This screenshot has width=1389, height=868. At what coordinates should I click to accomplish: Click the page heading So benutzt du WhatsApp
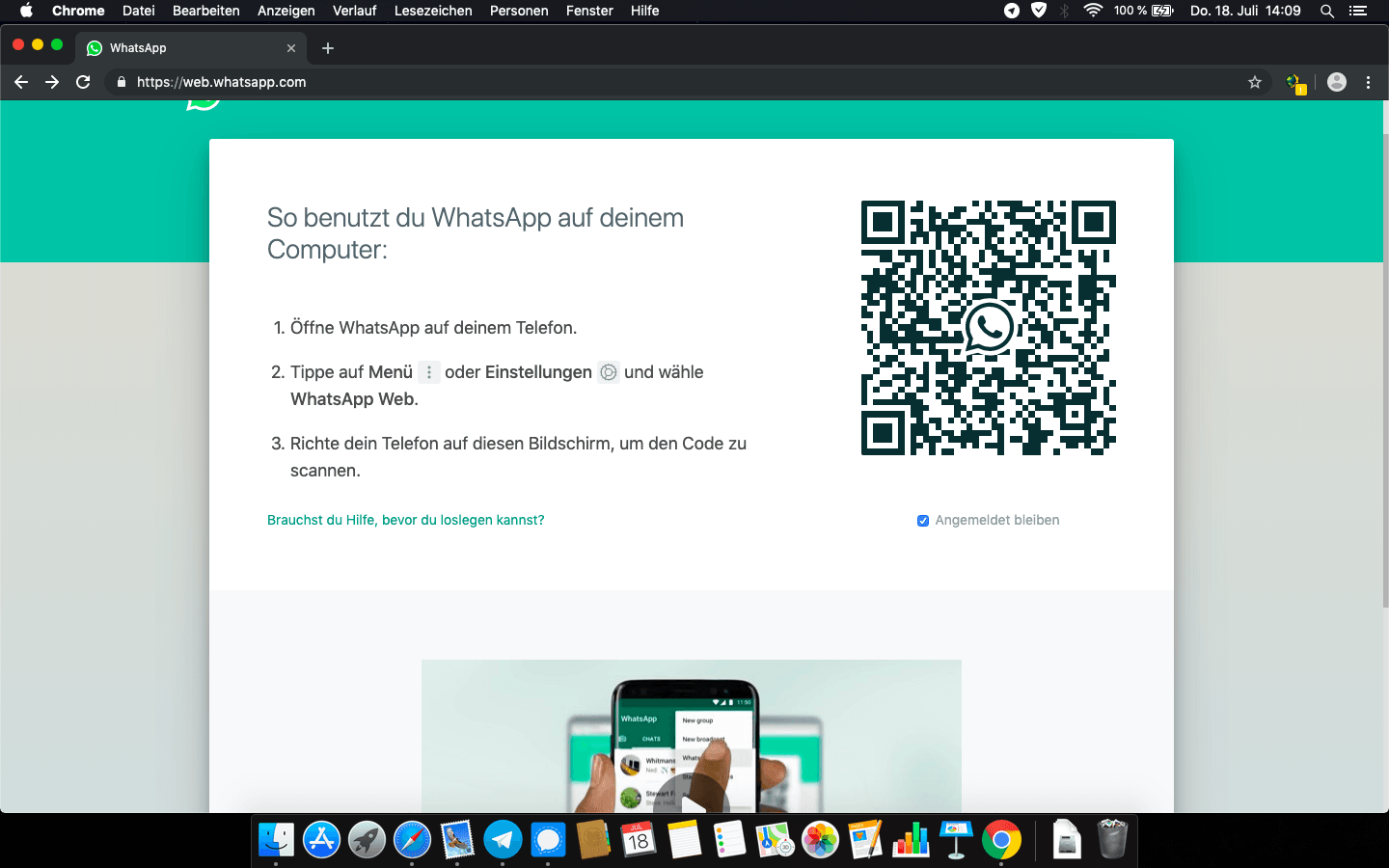476,233
